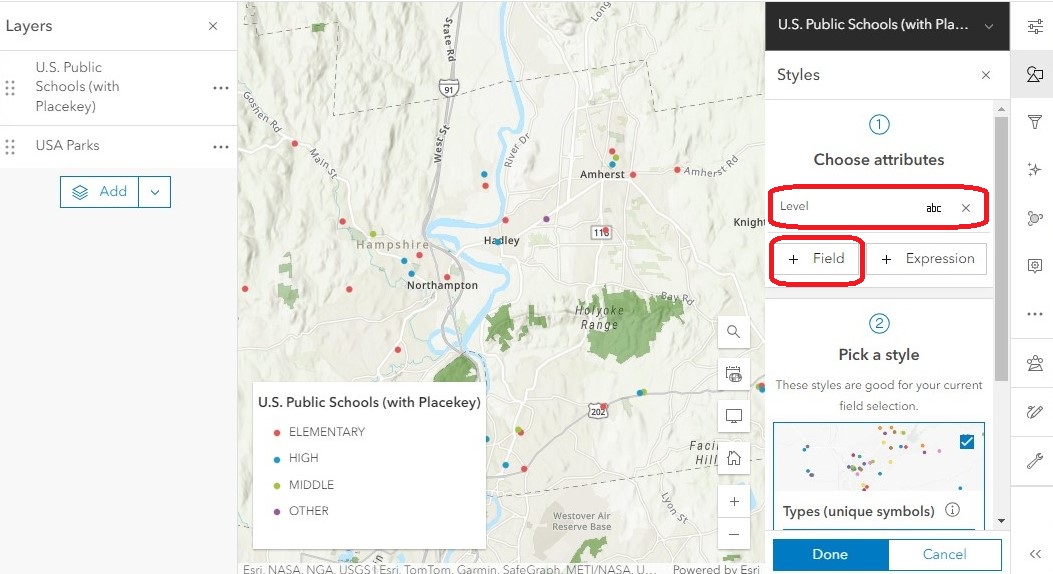Cancel the style changes
Viewport: 1053px width, 574px height.
click(x=944, y=555)
